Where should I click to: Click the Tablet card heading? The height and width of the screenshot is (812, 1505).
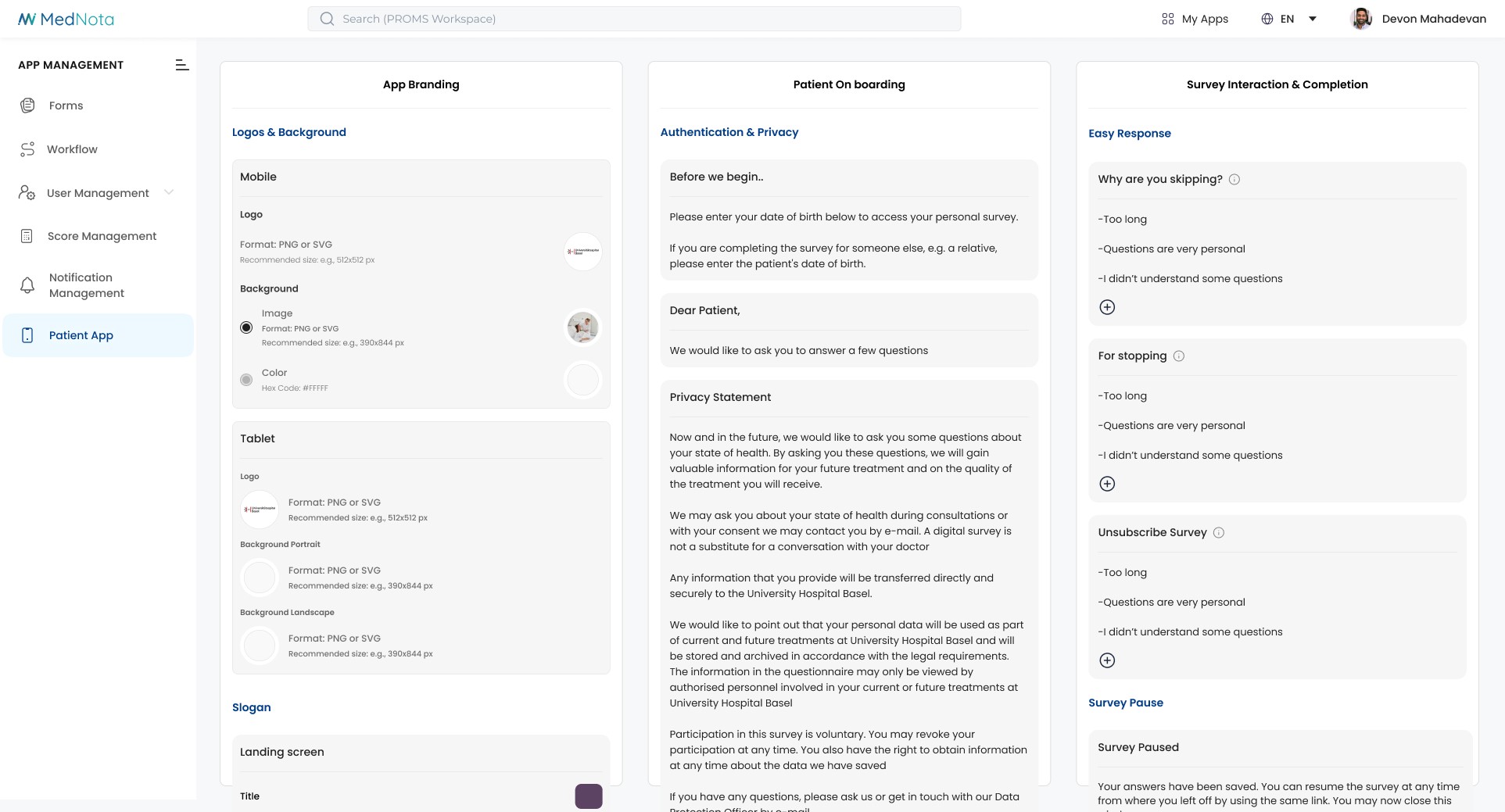point(257,438)
